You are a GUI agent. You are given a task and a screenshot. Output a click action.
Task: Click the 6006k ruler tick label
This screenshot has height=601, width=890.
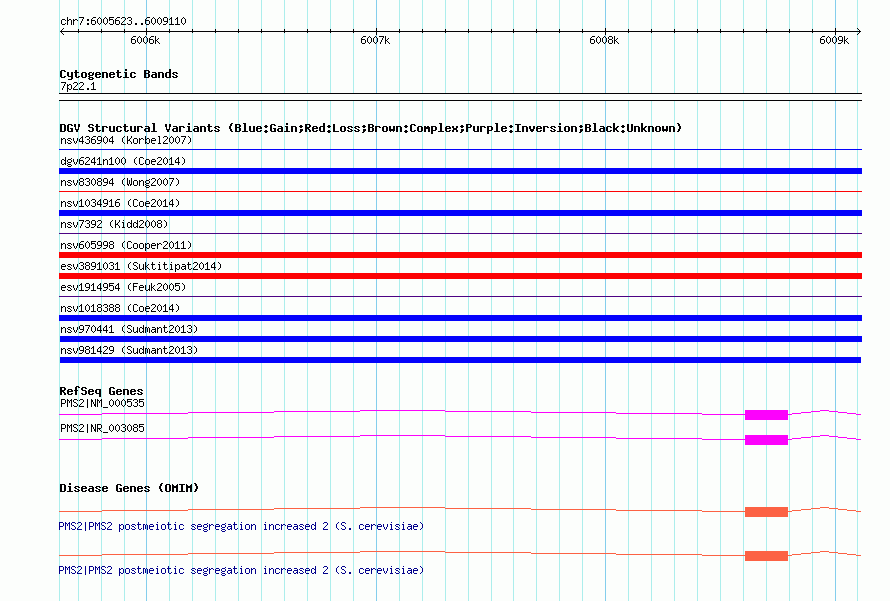coord(145,40)
